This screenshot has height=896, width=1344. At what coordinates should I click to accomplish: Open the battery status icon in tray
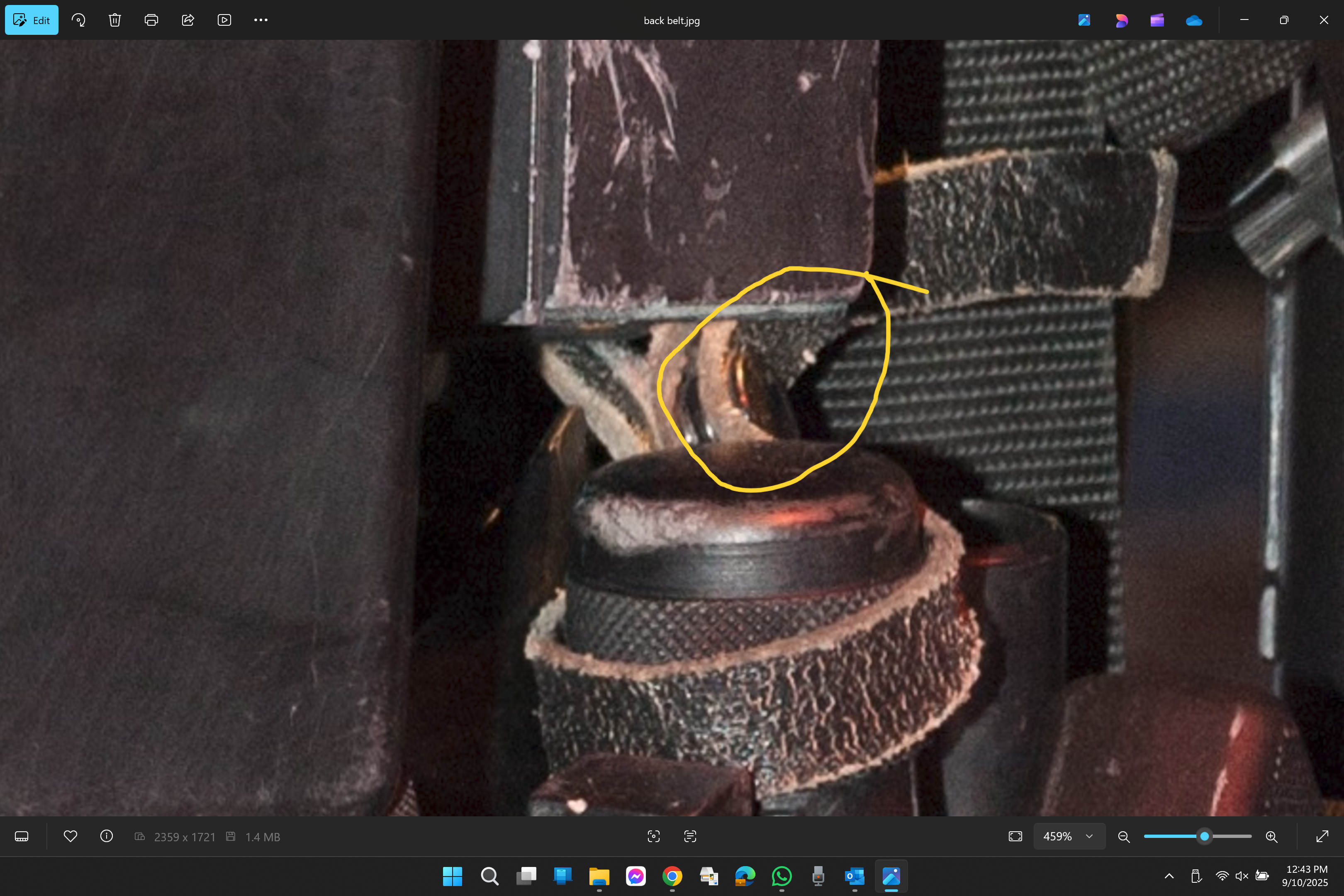1262,876
